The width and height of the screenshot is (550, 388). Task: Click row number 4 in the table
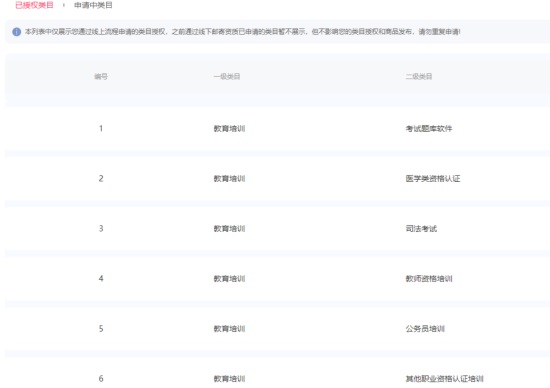coord(101,279)
